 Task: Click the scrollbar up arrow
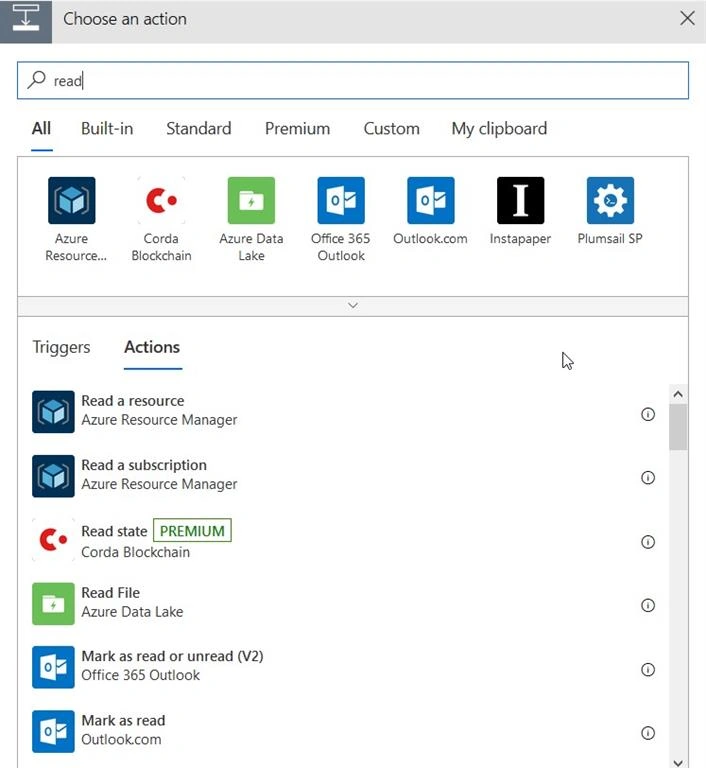(678, 394)
